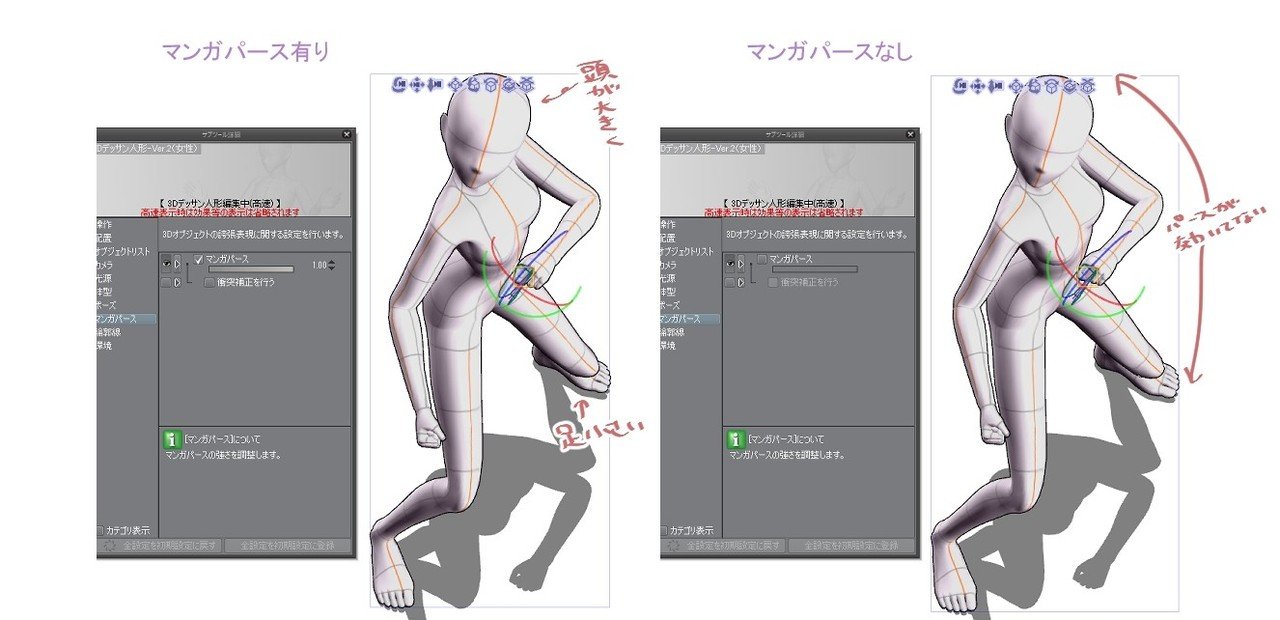Select rotate camera icon above right figure
This screenshot has height=620, width=1280.
(x=960, y=86)
